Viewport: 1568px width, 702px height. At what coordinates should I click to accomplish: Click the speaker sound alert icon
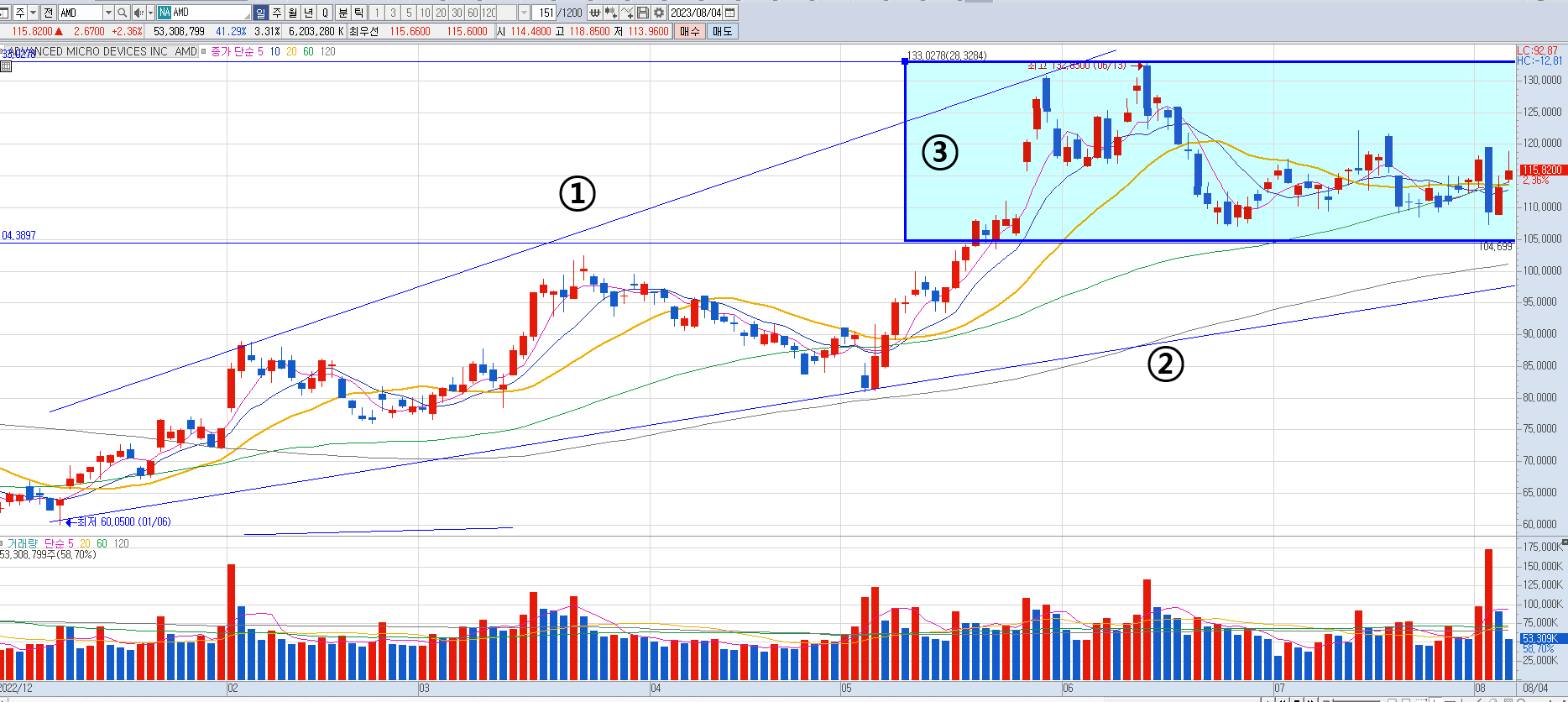tap(139, 13)
